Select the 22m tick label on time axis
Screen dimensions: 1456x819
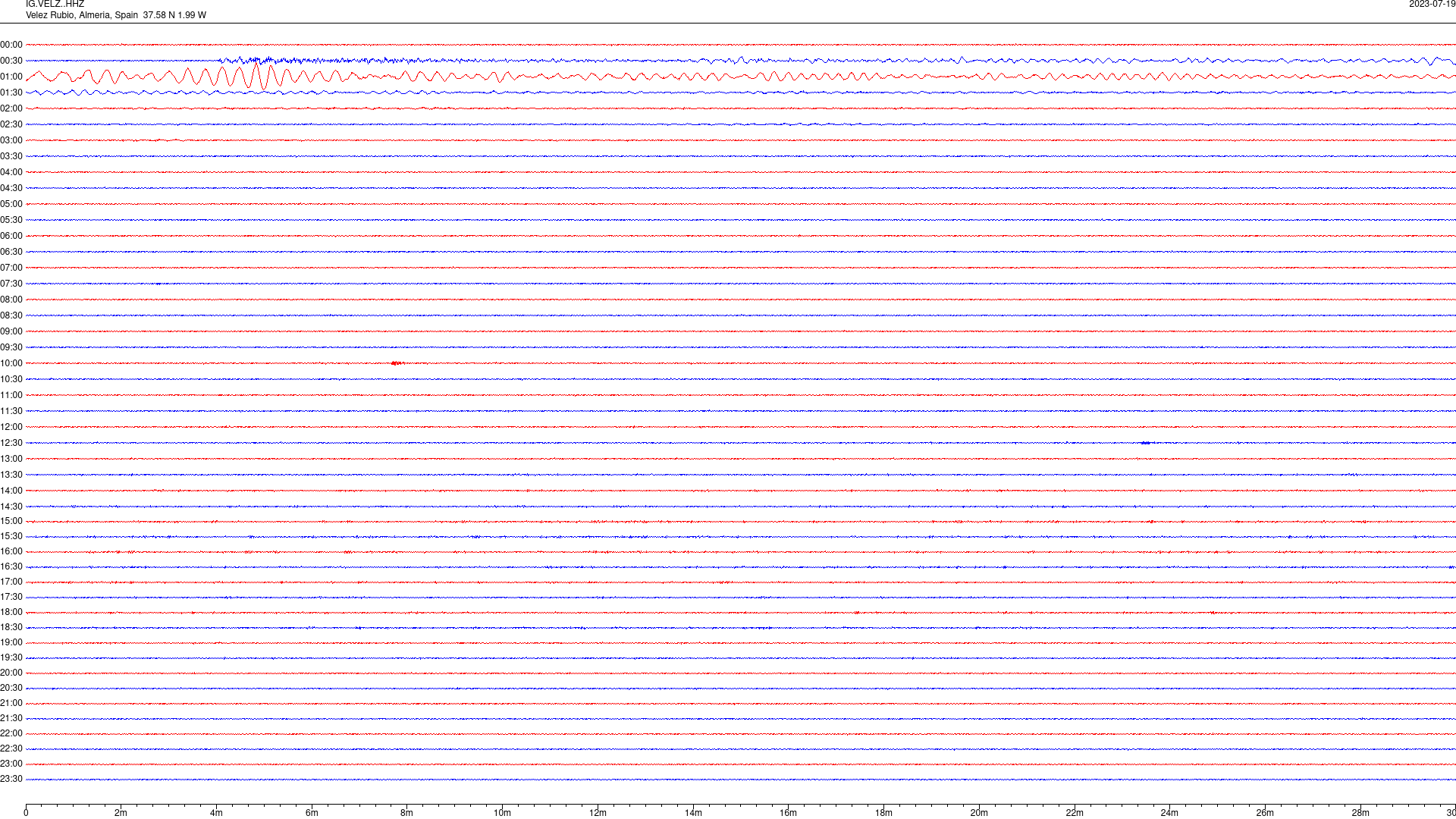pyautogui.click(x=1075, y=813)
